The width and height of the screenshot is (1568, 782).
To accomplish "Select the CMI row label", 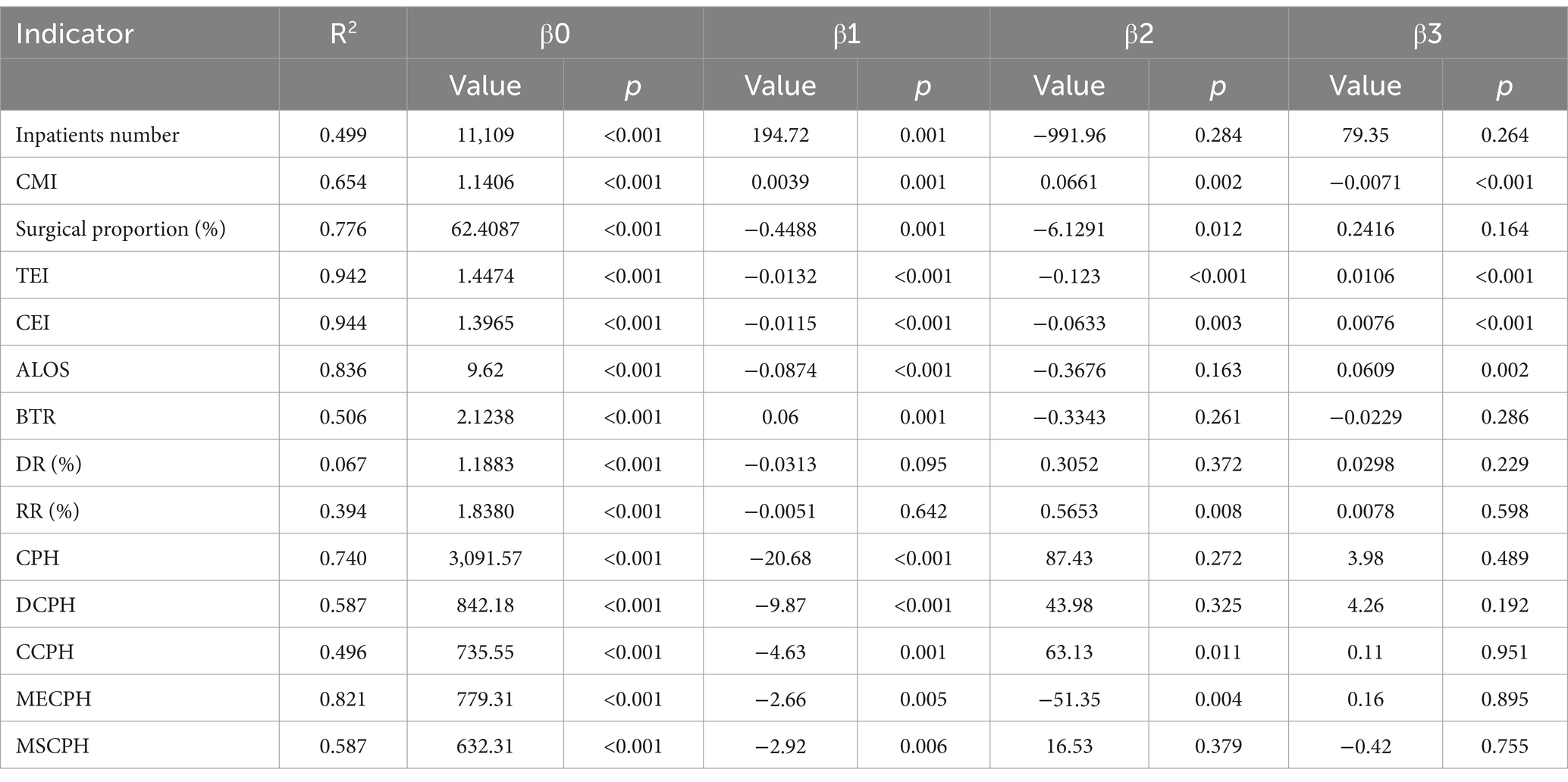I will click(x=36, y=182).
